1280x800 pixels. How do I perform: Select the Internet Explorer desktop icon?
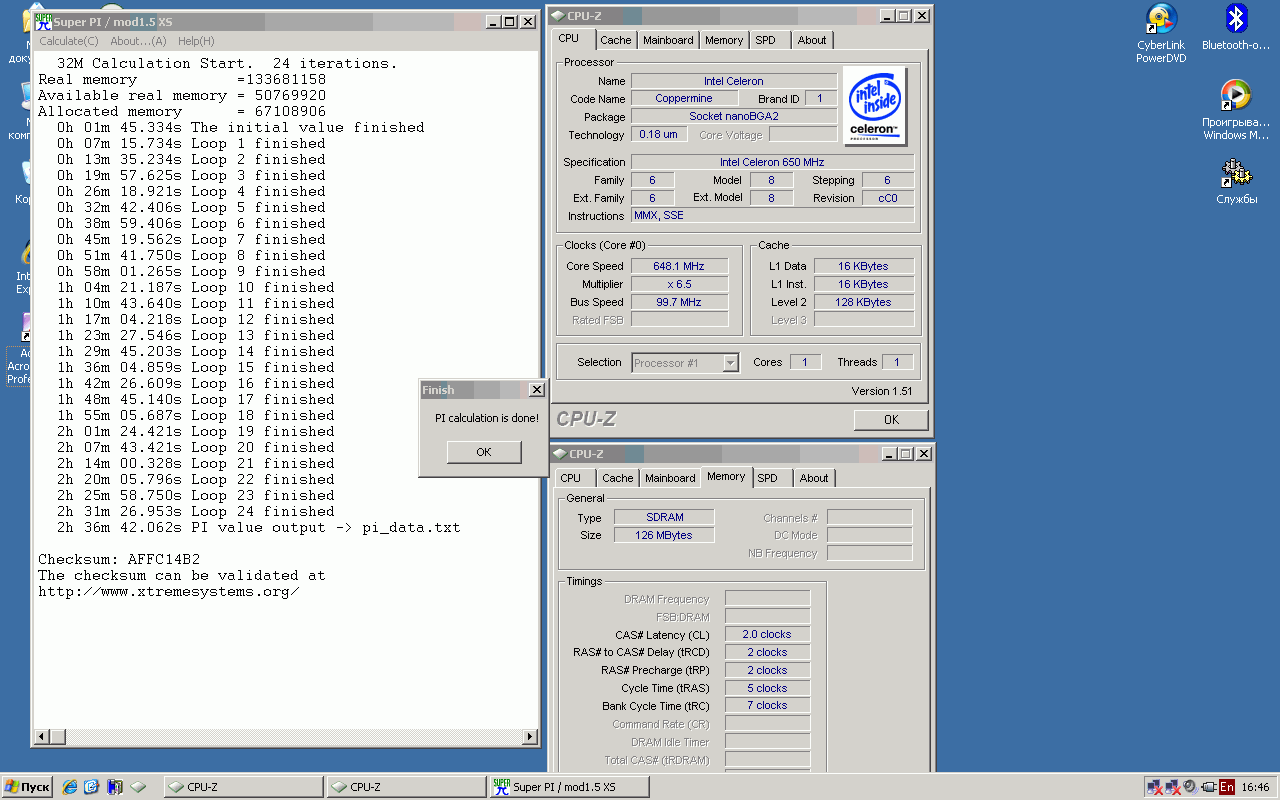pos(23,266)
